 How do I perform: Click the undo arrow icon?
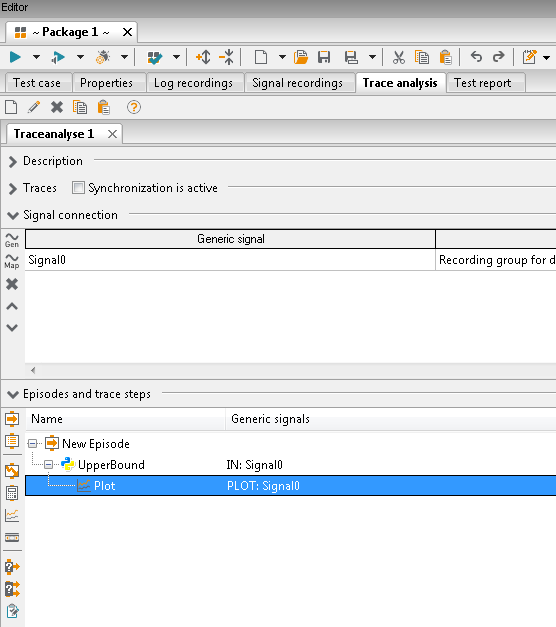[x=476, y=57]
